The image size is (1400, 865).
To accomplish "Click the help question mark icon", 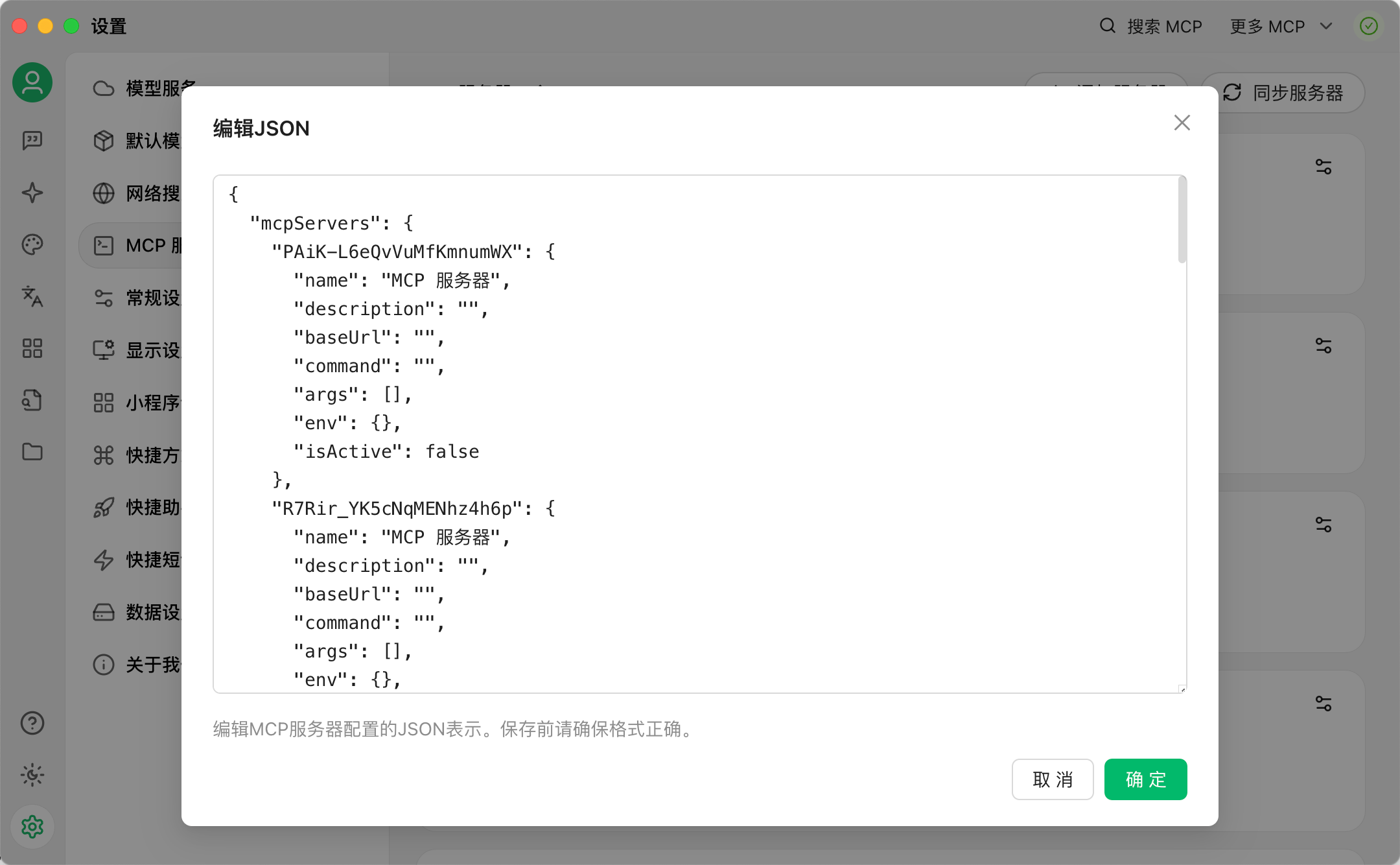I will click(x=32, y=723).
